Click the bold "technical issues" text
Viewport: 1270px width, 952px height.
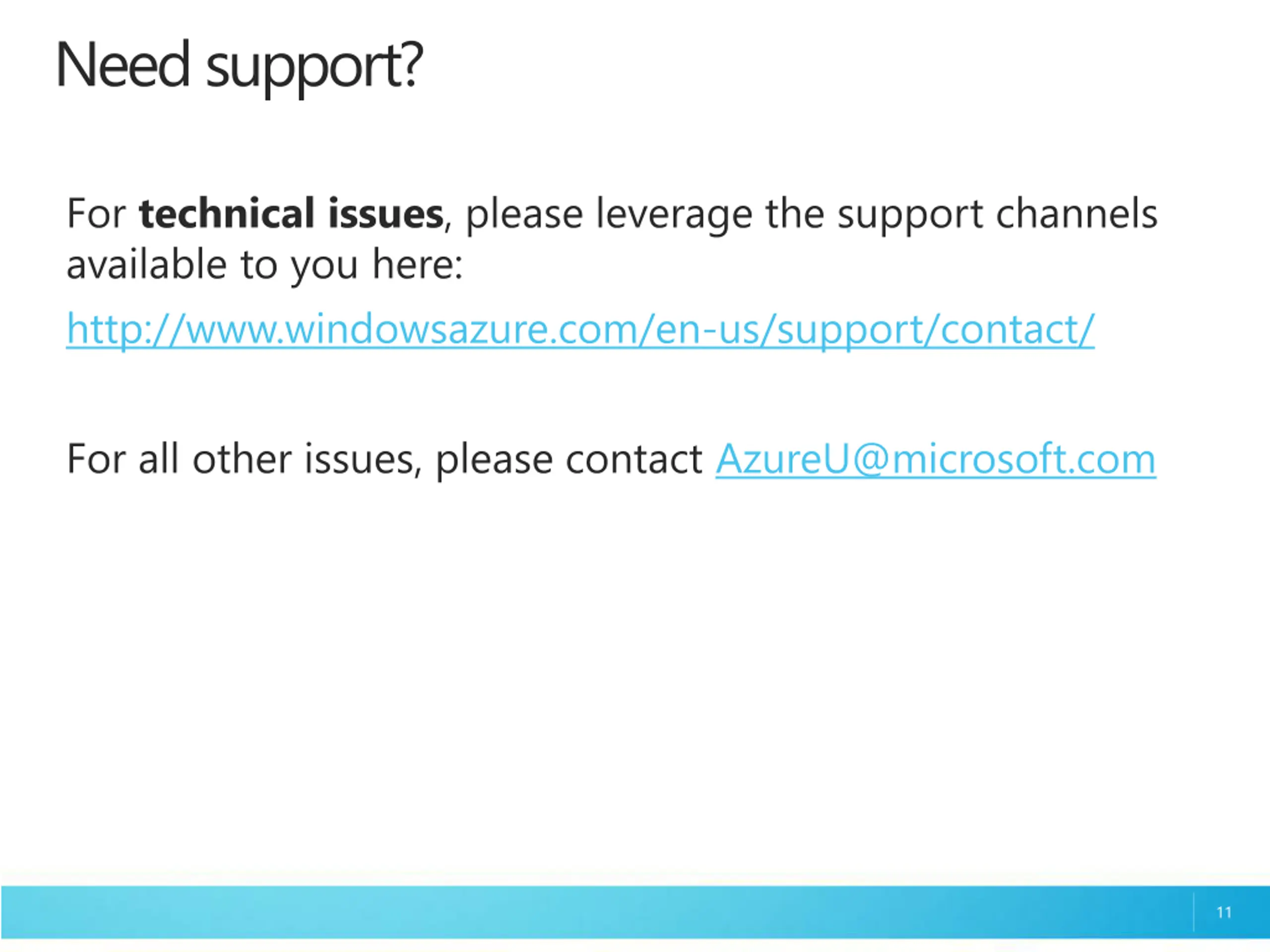coord(291,214)
